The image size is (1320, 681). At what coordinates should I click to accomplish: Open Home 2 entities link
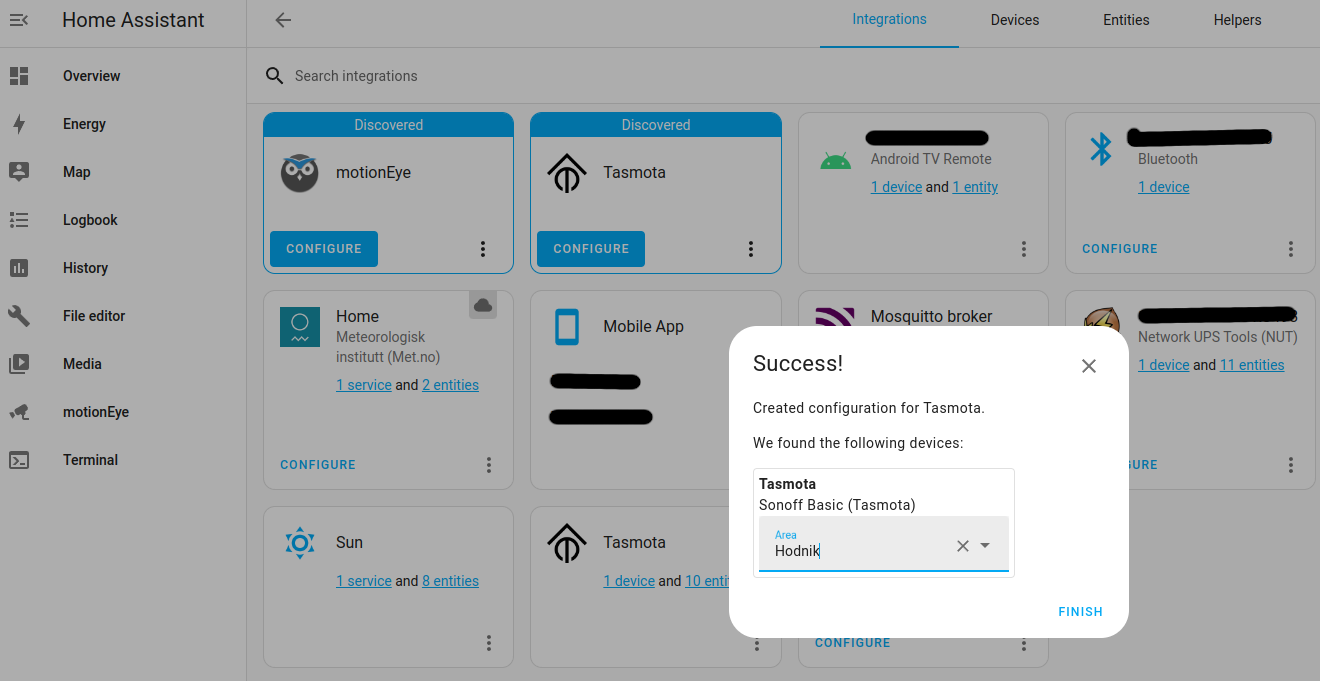(450, 385)
